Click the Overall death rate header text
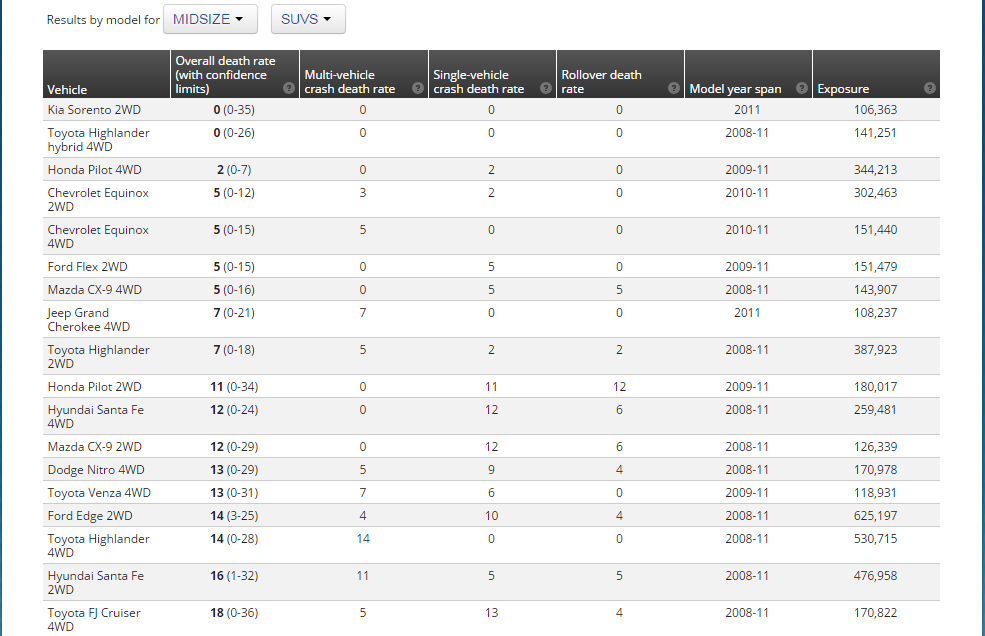The height and width of the screenshot is (636, 985). click(225, 75)
